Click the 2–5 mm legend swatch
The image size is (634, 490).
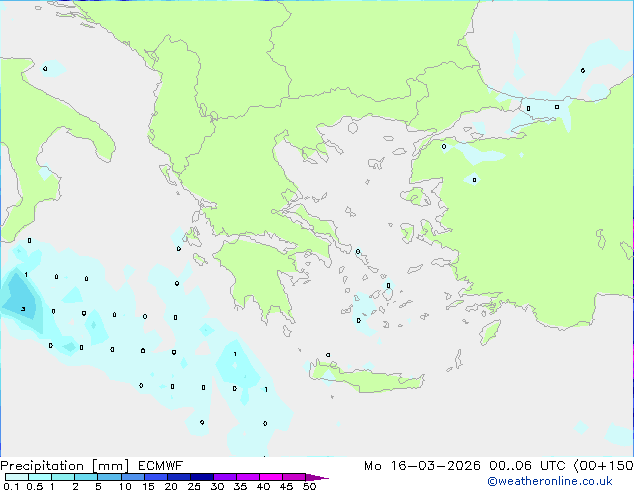click(86, 477)
